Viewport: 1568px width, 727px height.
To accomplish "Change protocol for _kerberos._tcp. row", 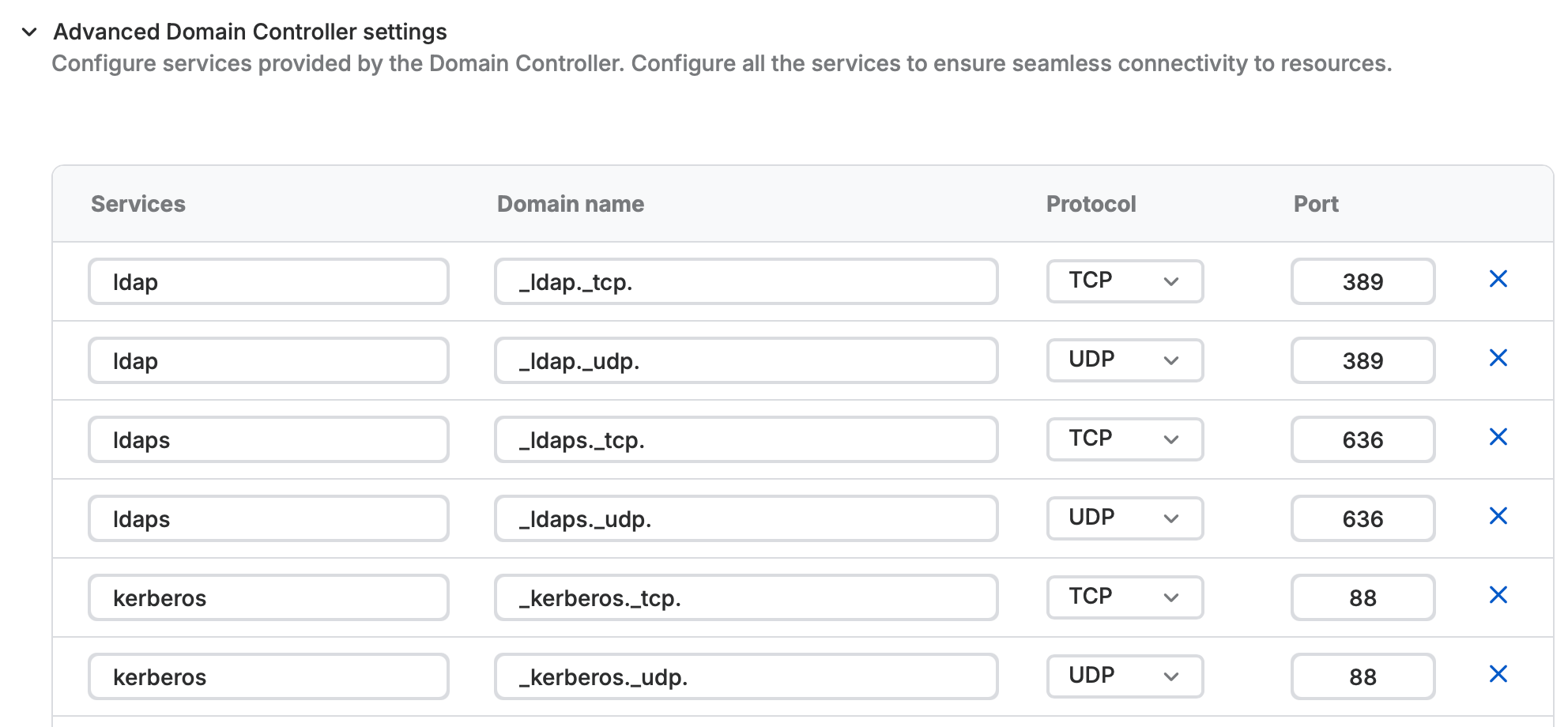I will 1125,597.
